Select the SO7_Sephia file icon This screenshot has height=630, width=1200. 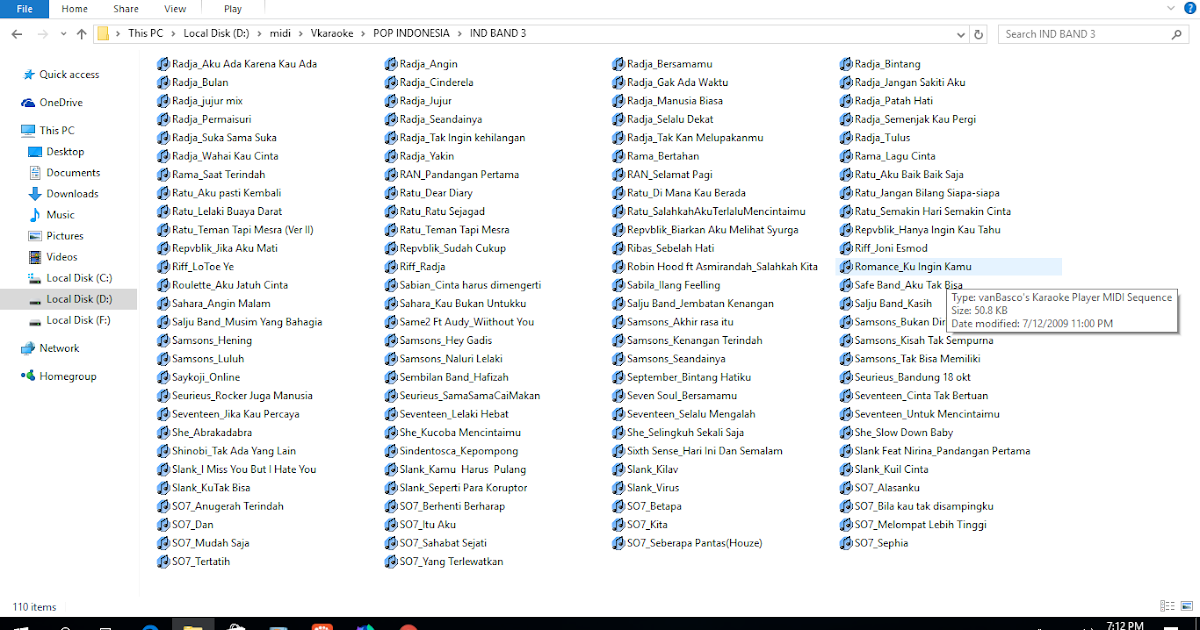coord(846,543)
